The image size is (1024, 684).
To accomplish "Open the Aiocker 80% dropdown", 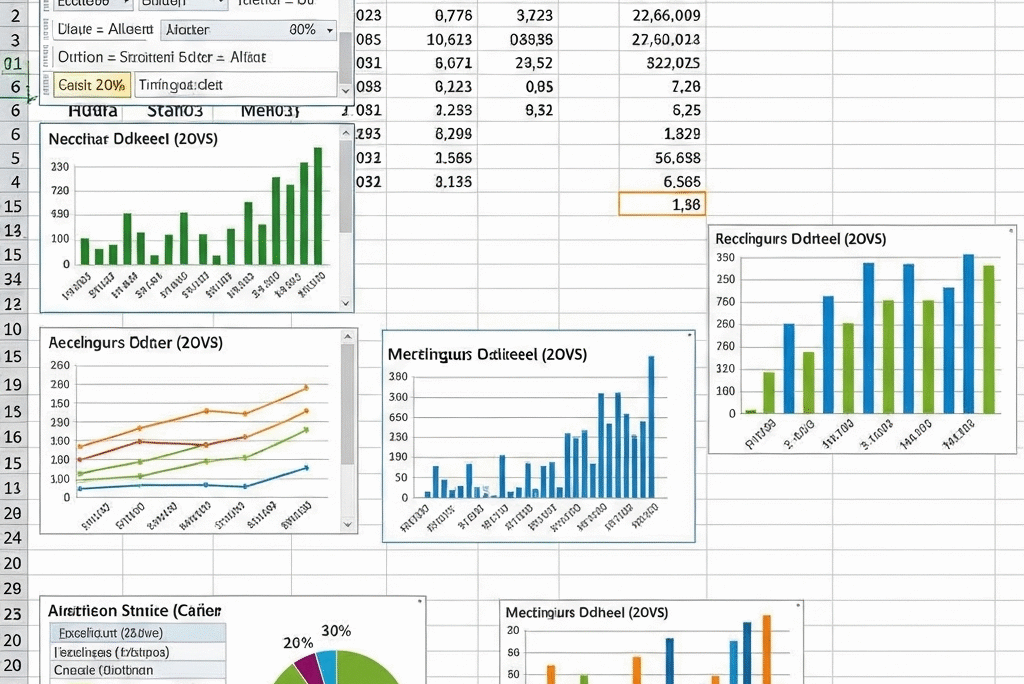I will tap(249, 30).
